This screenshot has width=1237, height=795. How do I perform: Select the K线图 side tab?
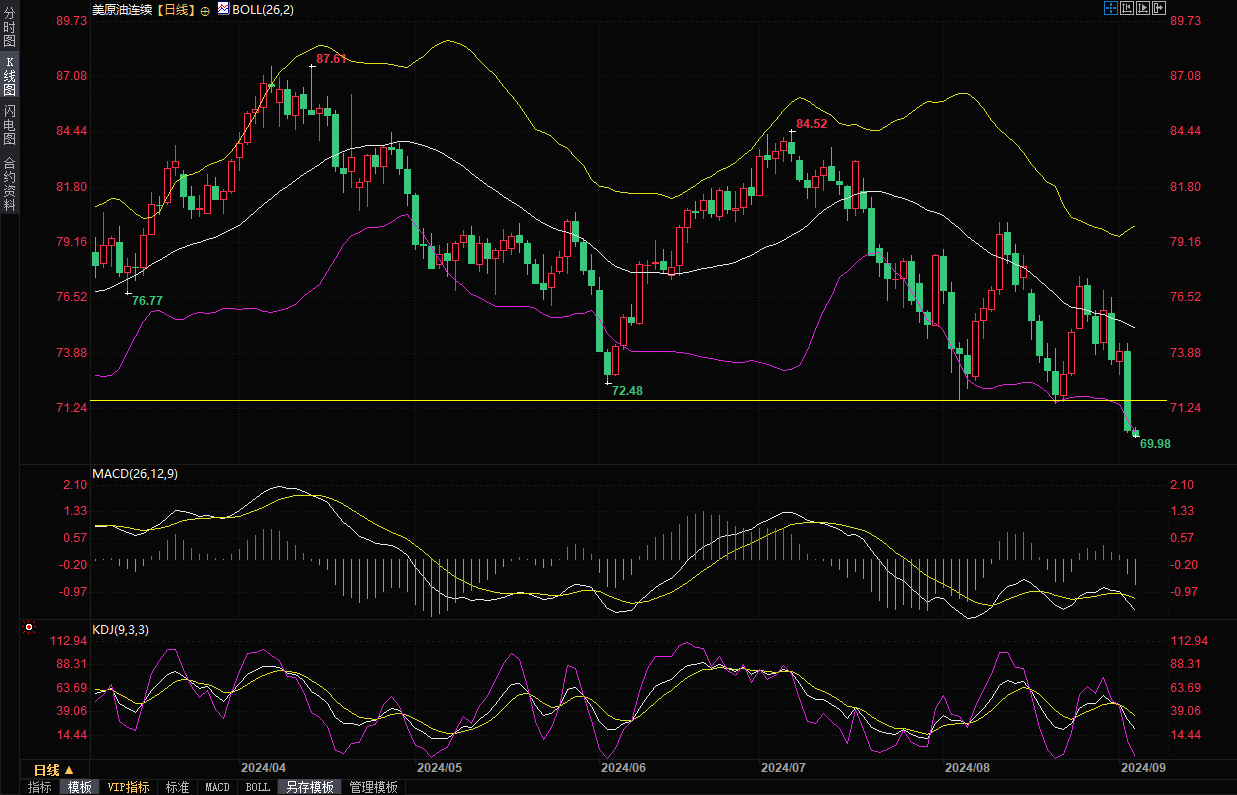(x=9, y=76)
